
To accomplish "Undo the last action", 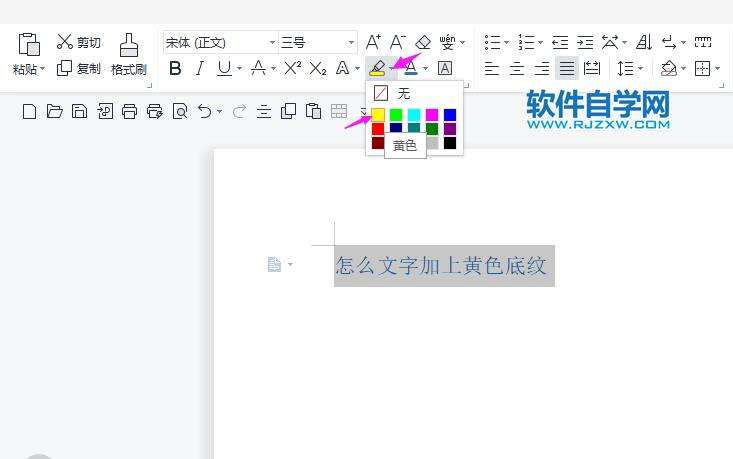I will point(204,111).
